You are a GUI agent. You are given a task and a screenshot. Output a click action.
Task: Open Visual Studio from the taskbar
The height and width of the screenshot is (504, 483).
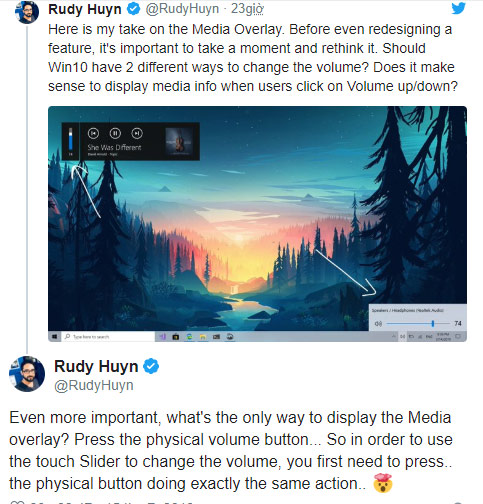[163, 337]
